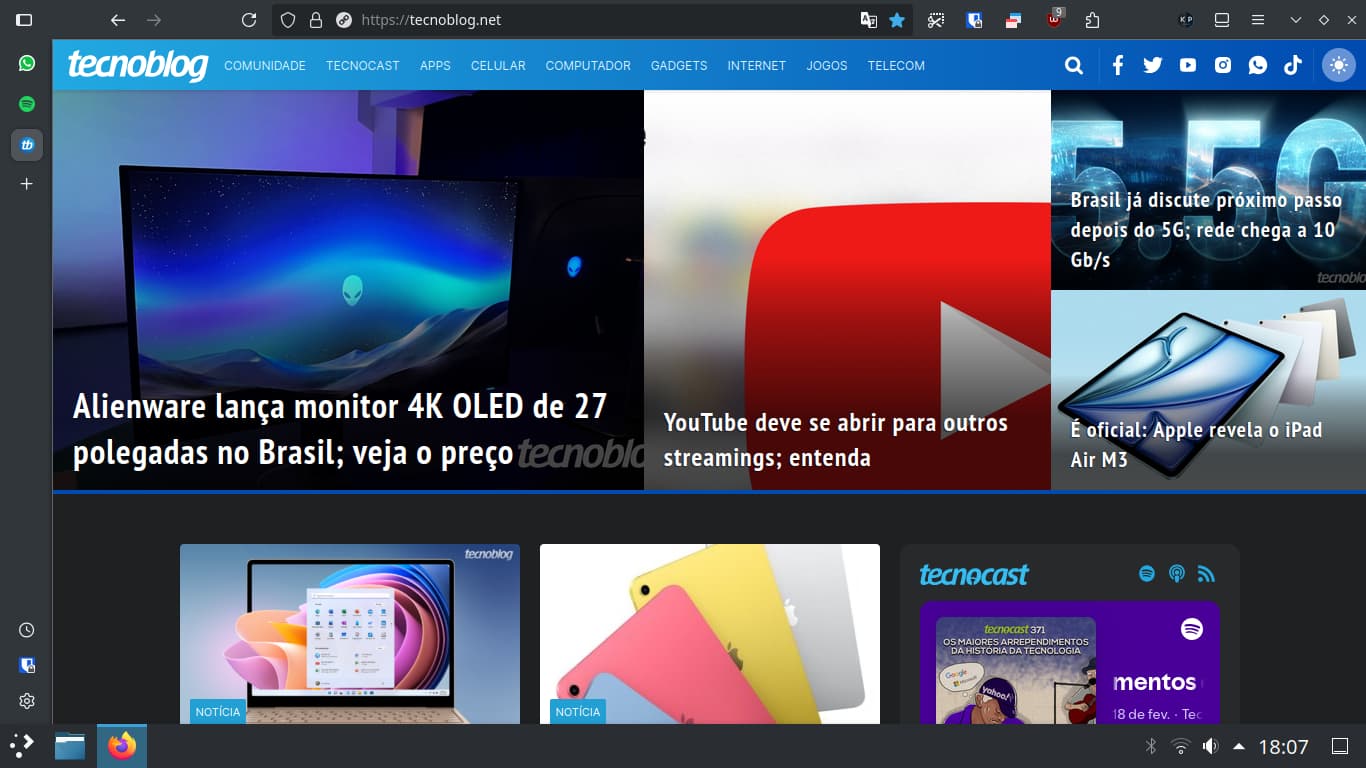
Task: Open the KDE application launcher
Action: [x=22, y=746]
